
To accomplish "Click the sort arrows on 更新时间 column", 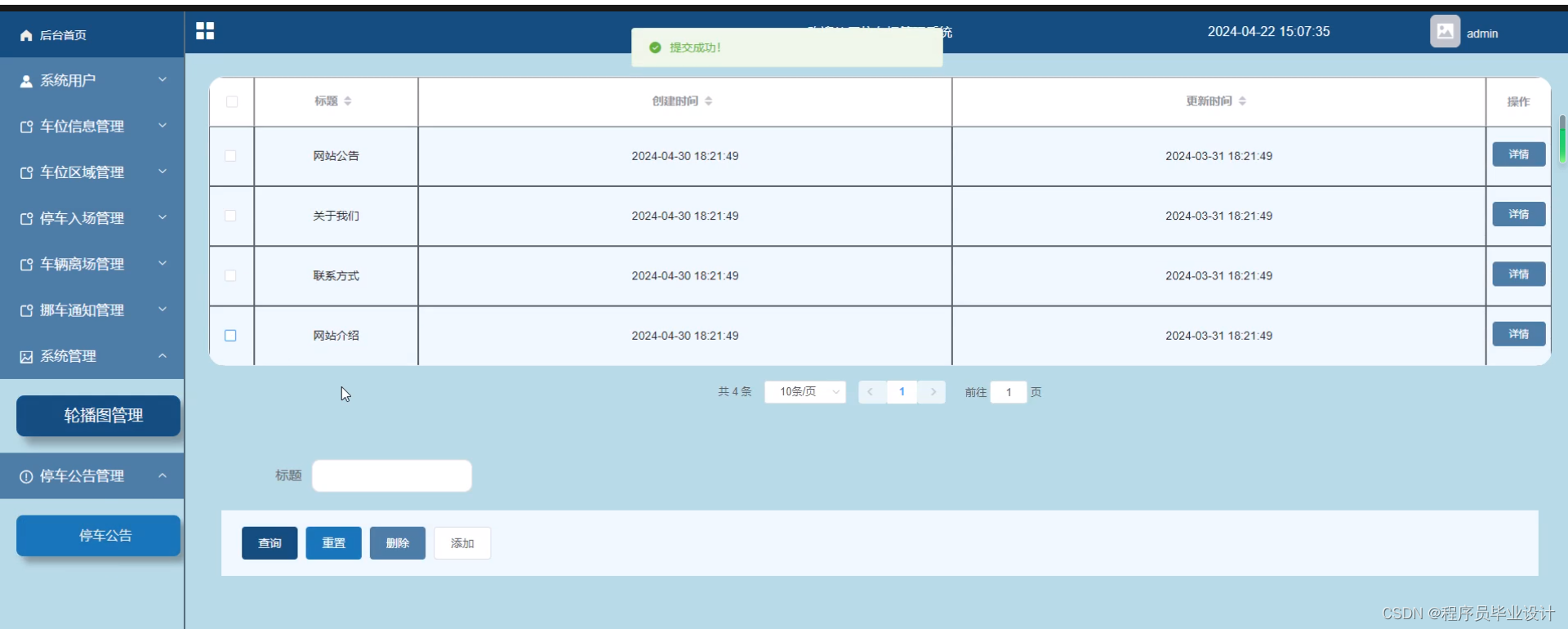I will tap(1242, 101).
